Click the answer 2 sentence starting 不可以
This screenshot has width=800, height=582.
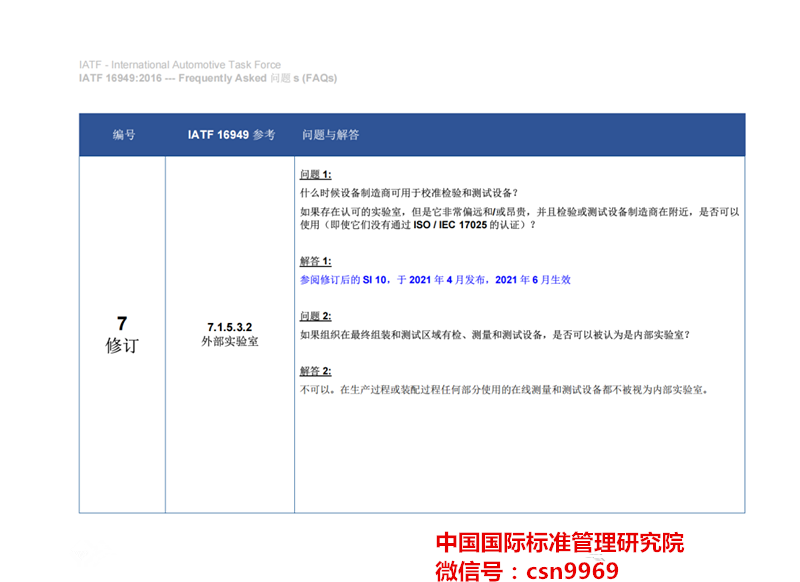coord(504,390)
